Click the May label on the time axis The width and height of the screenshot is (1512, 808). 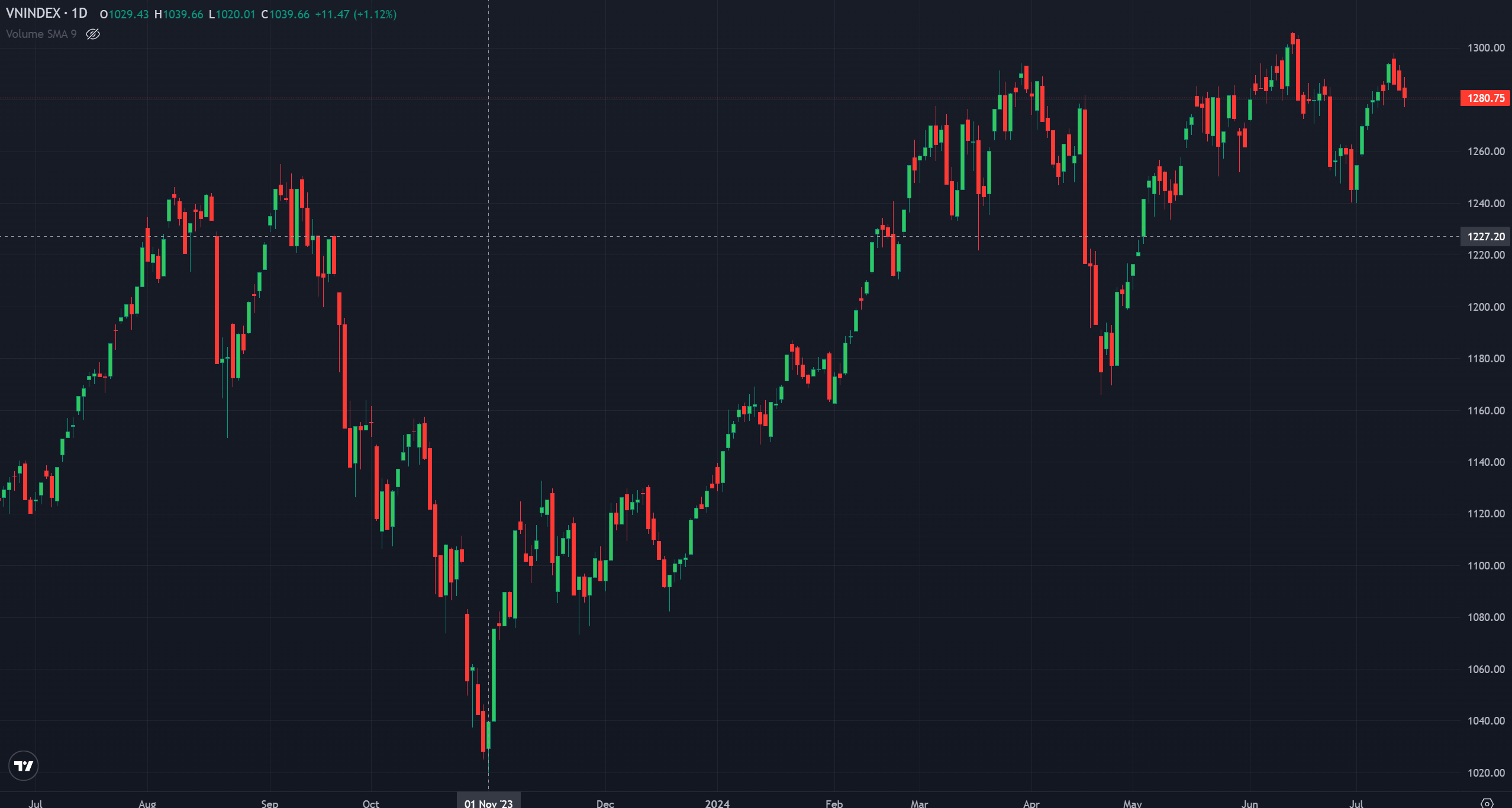point(1133,803)
